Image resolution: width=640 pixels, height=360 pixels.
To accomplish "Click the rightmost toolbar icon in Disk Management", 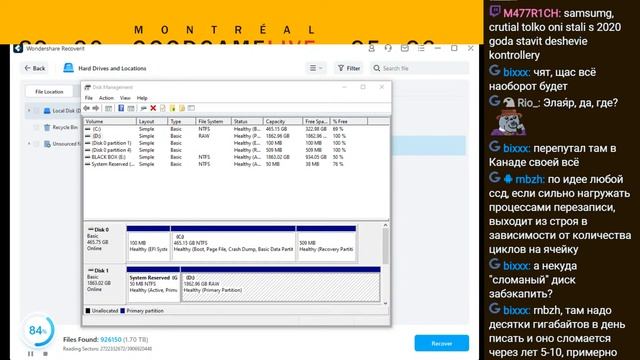I will point(191,108).
